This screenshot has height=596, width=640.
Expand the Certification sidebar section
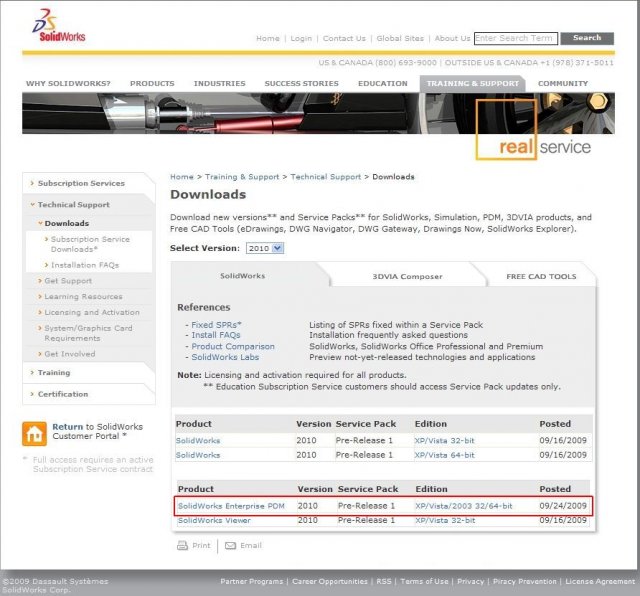coord(62,394)
